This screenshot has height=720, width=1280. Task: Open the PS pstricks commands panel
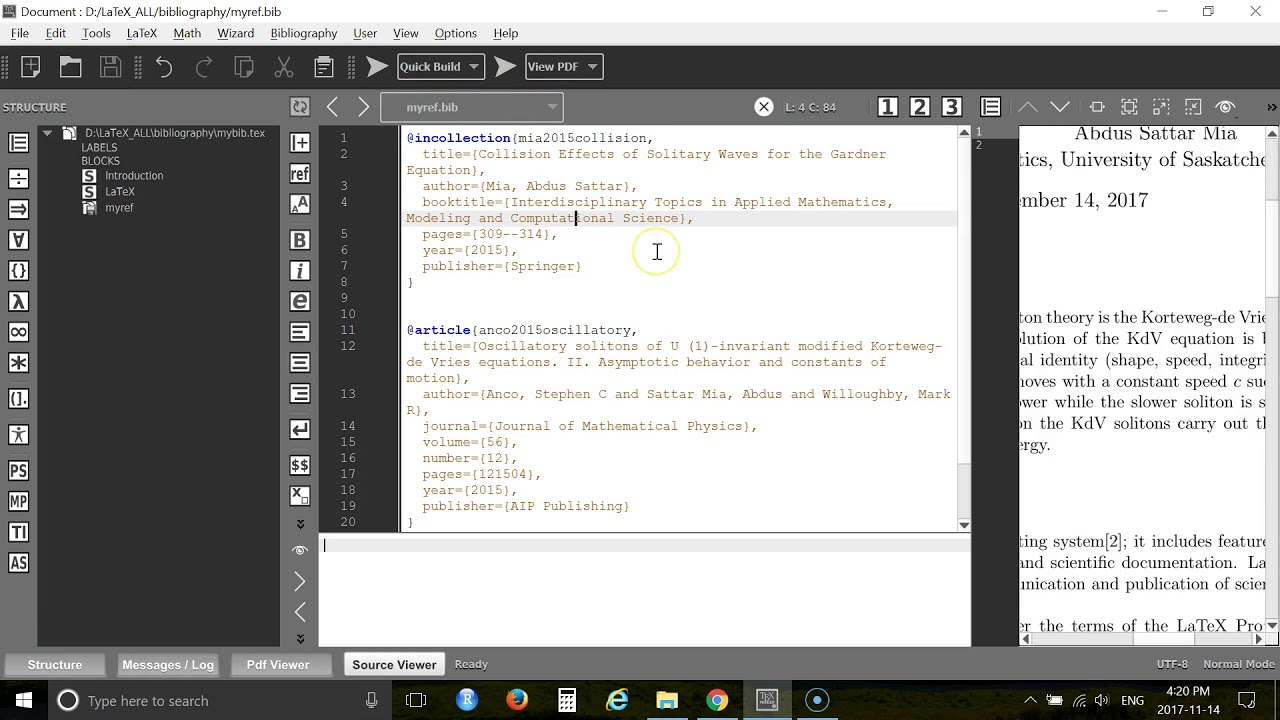18,471
